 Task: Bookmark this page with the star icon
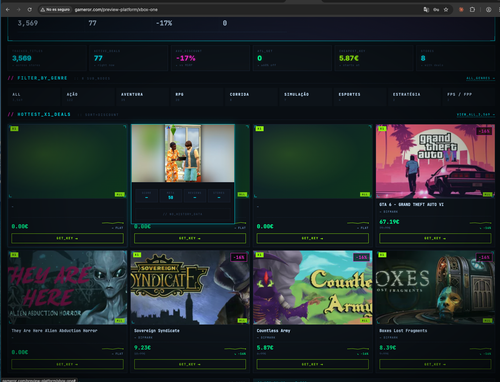(x=446, y=10)
